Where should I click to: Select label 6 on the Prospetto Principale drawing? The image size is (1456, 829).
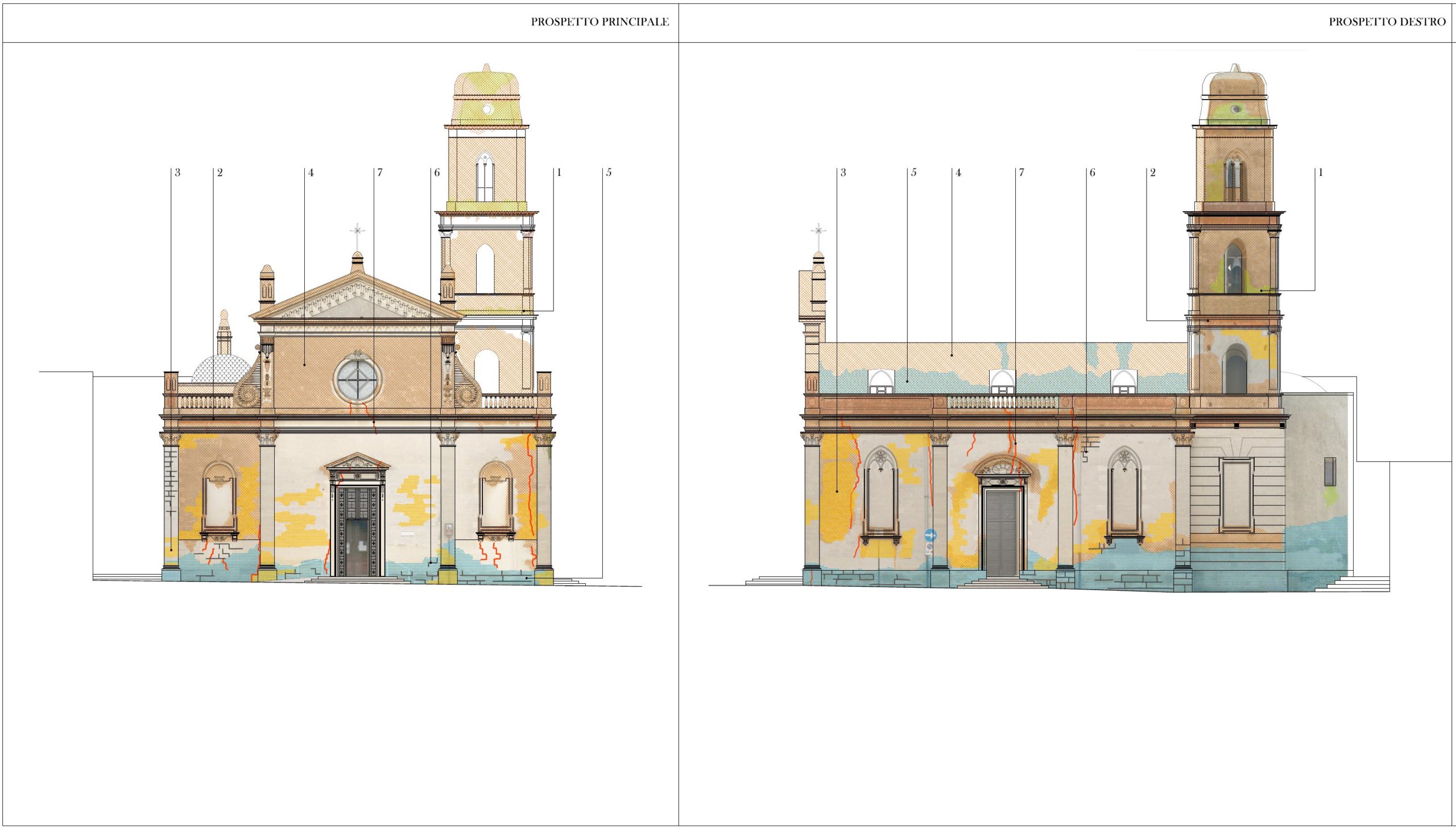(436, 172)
